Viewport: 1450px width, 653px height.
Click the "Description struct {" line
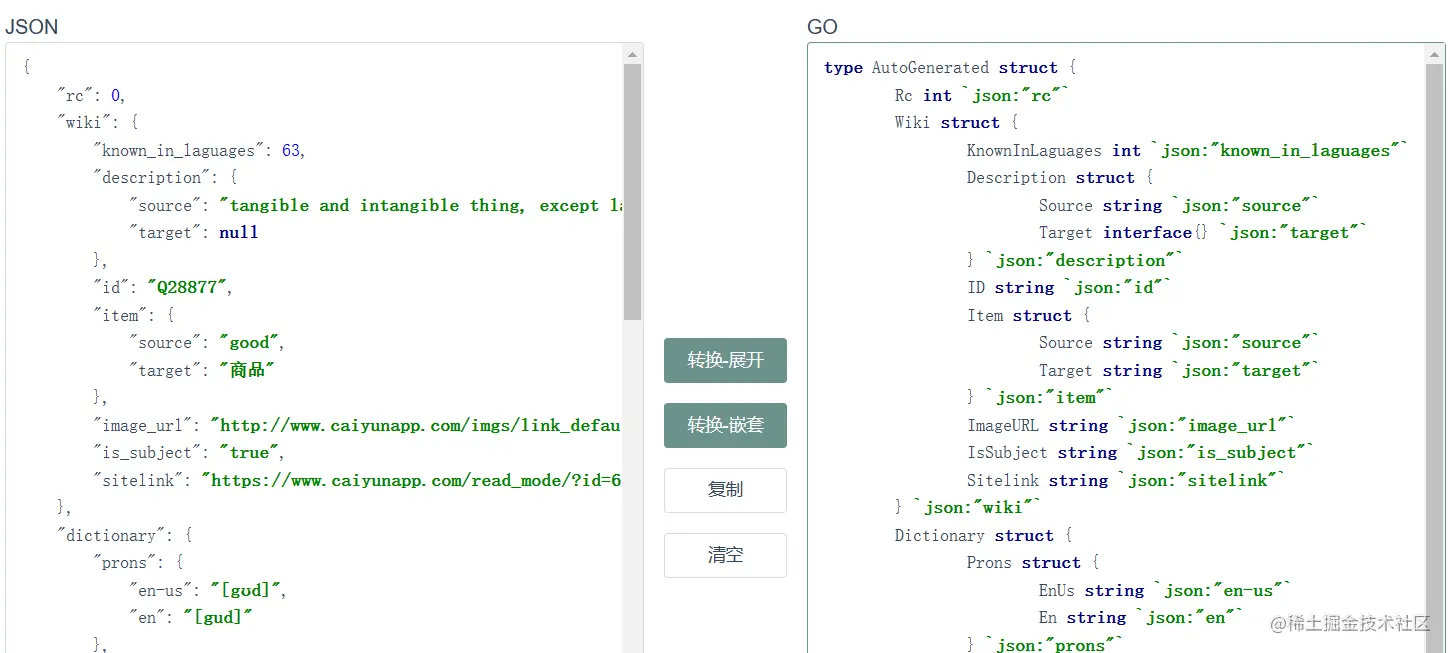[x=1060, y=178]
